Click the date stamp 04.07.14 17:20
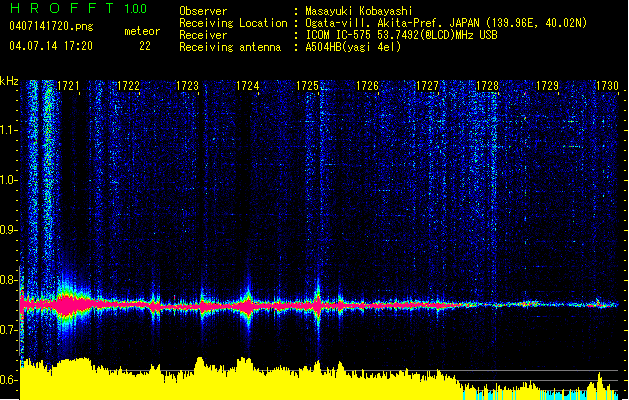Screen dimensions: 629x400 click(51, 46)
